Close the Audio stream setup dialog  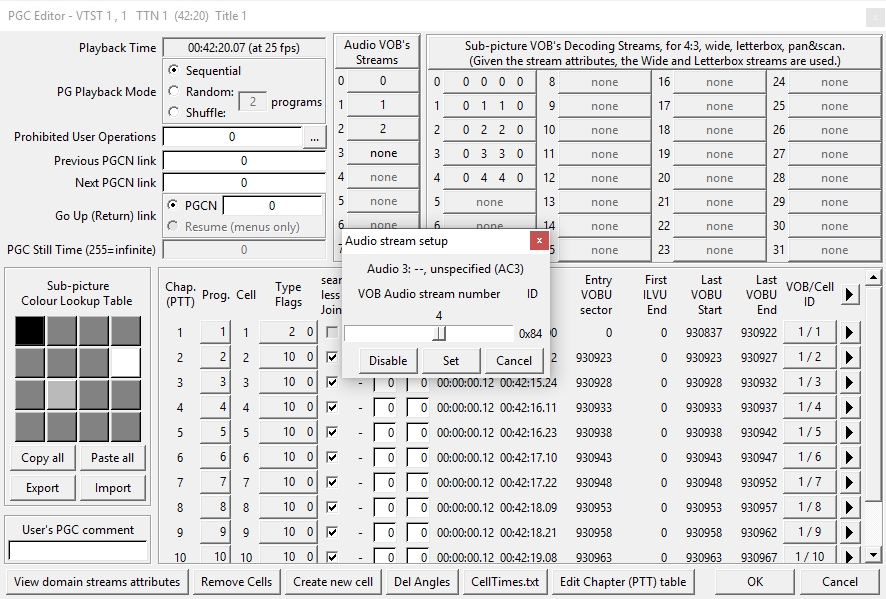click(539, 241)
